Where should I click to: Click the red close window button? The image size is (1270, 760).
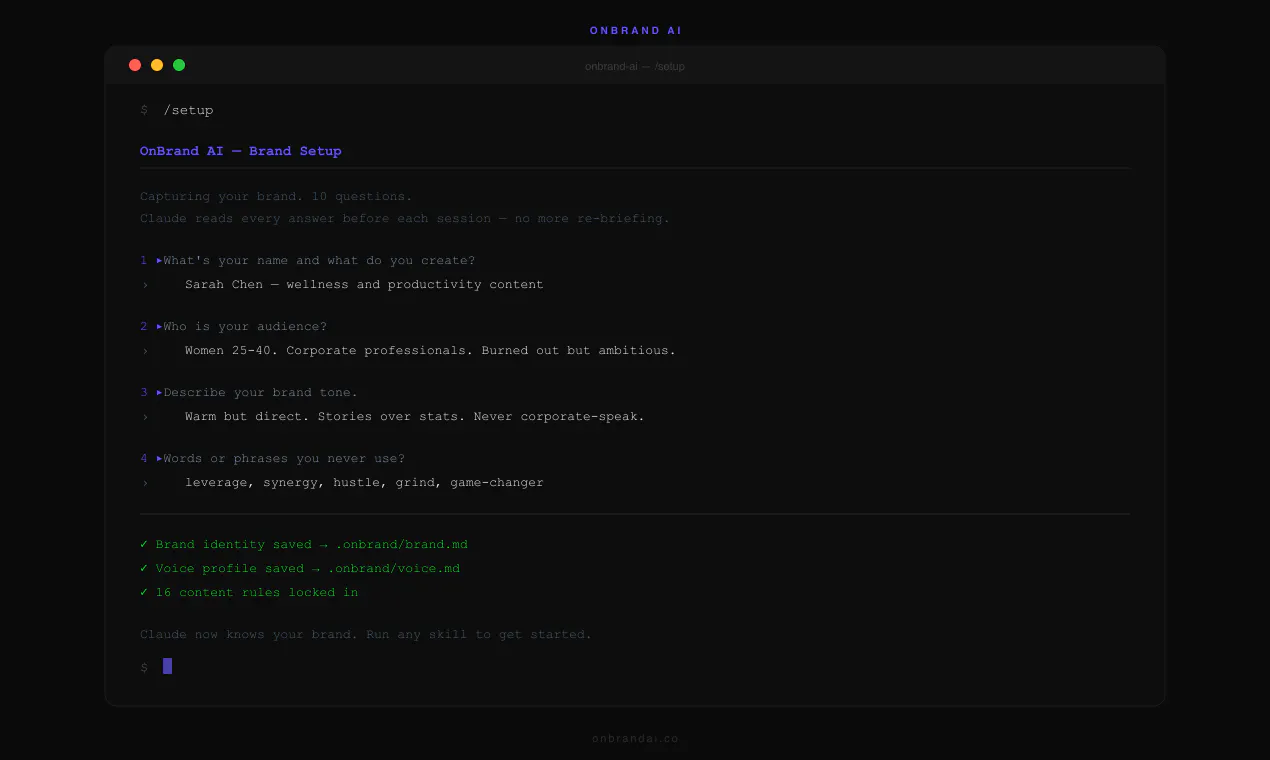point(135,65)
